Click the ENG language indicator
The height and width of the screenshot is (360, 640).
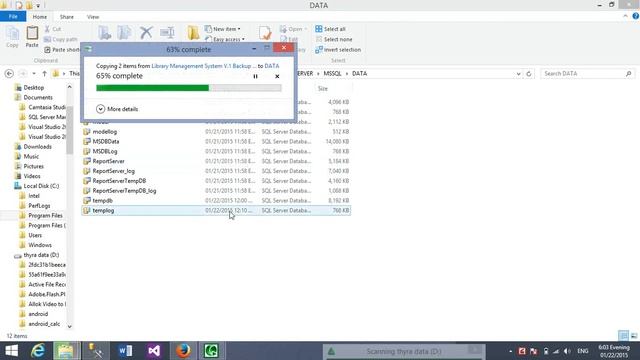(x=582, y=351)
